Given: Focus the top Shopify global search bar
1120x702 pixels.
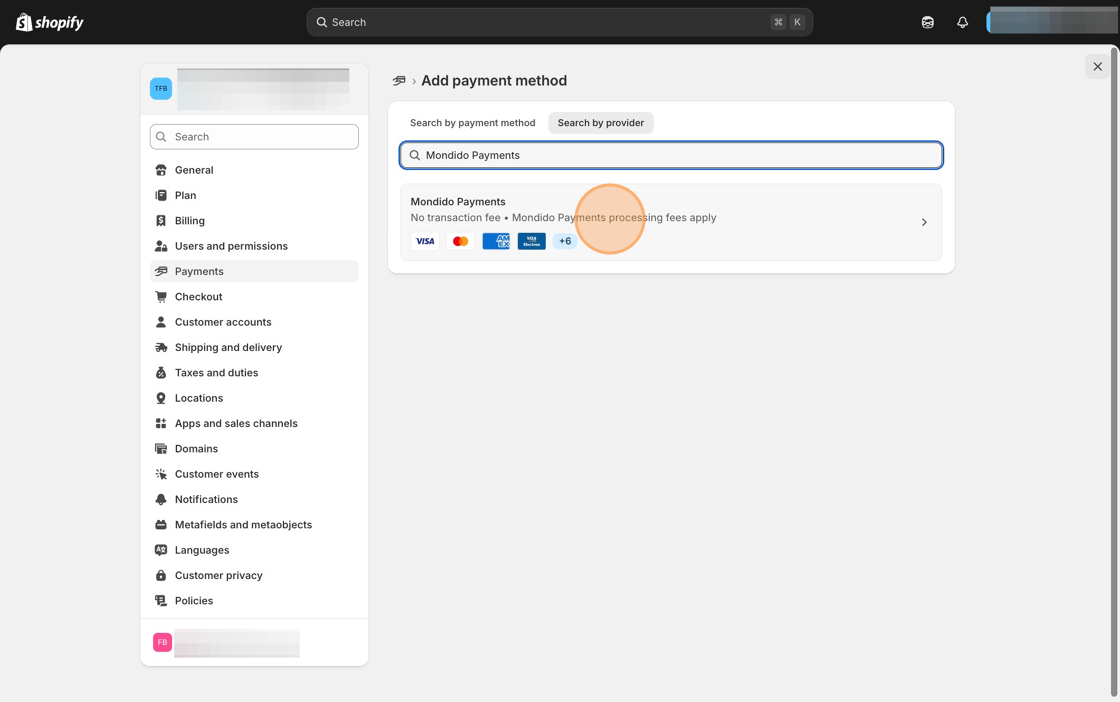Looking at the screenshot, I should 559,22.
